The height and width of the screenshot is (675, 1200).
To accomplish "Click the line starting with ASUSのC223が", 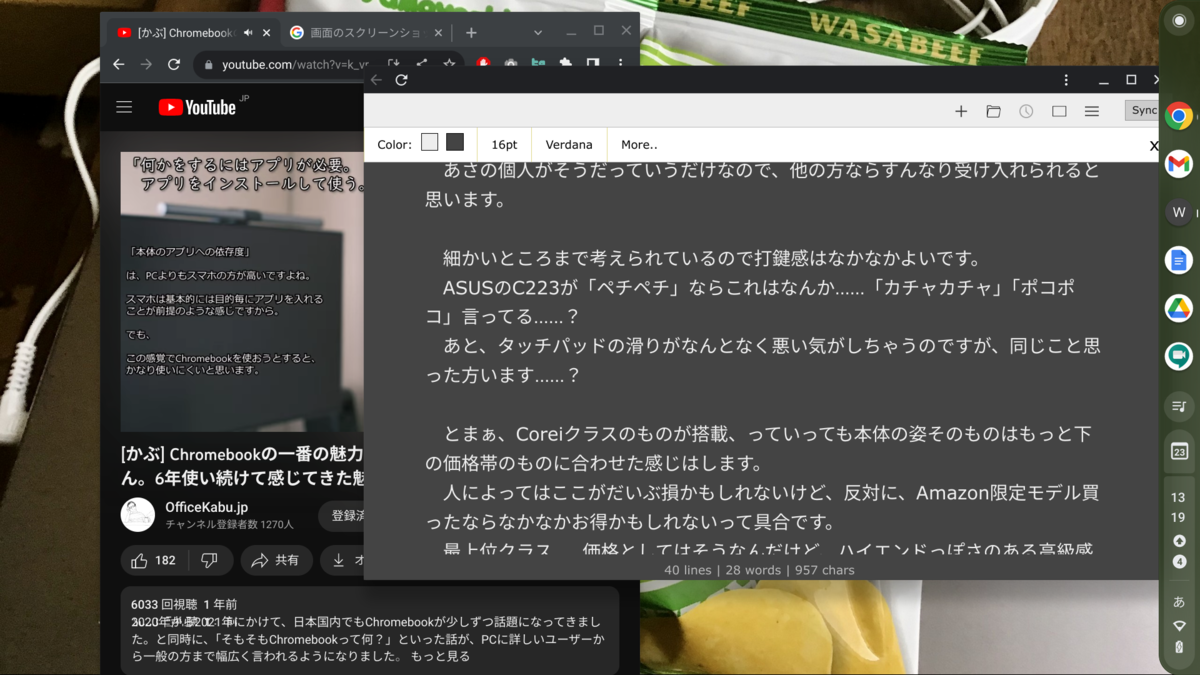I will pos(759,288).
